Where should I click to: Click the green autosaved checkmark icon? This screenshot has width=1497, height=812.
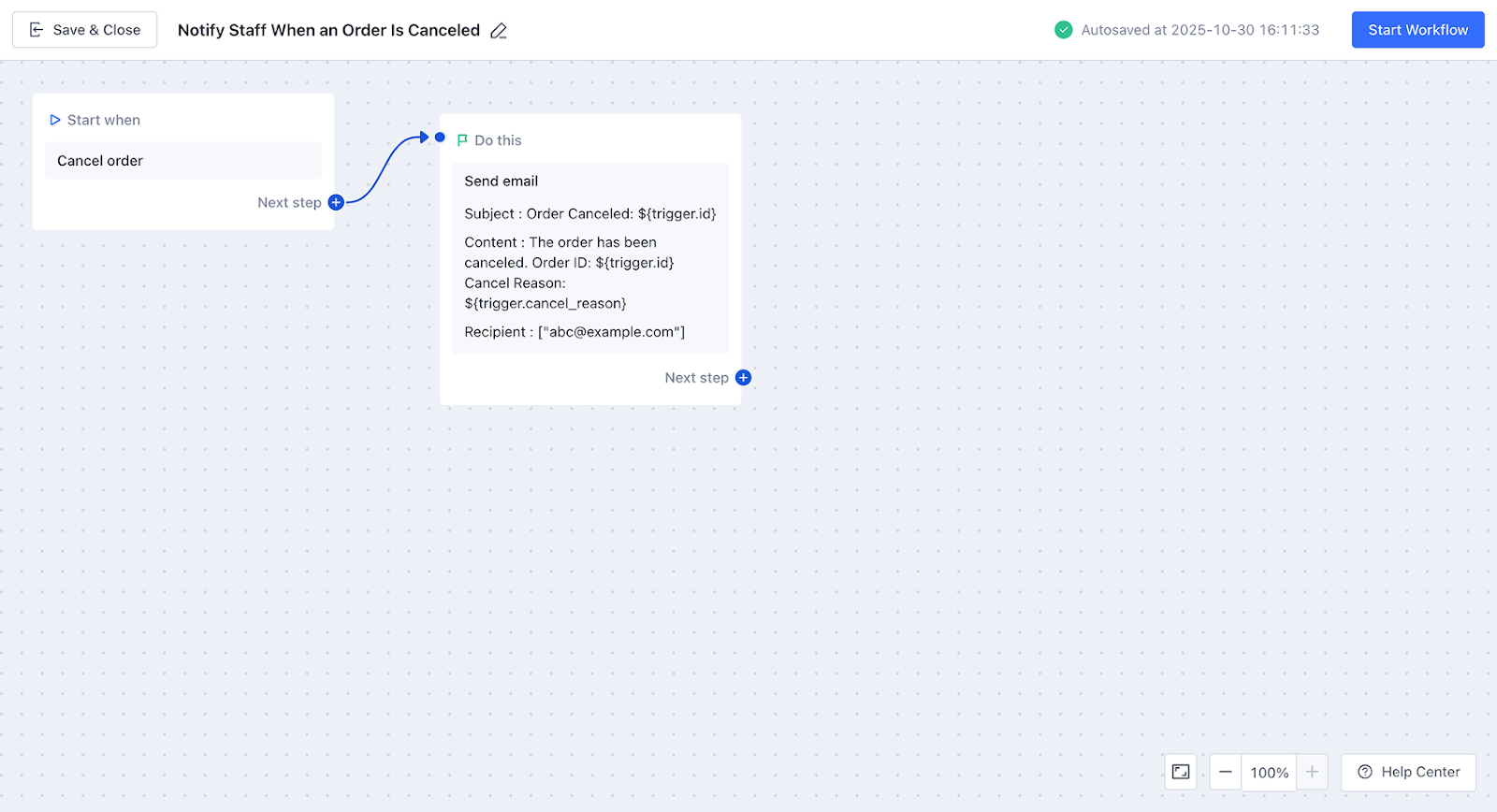click(x=1064, y=30)
